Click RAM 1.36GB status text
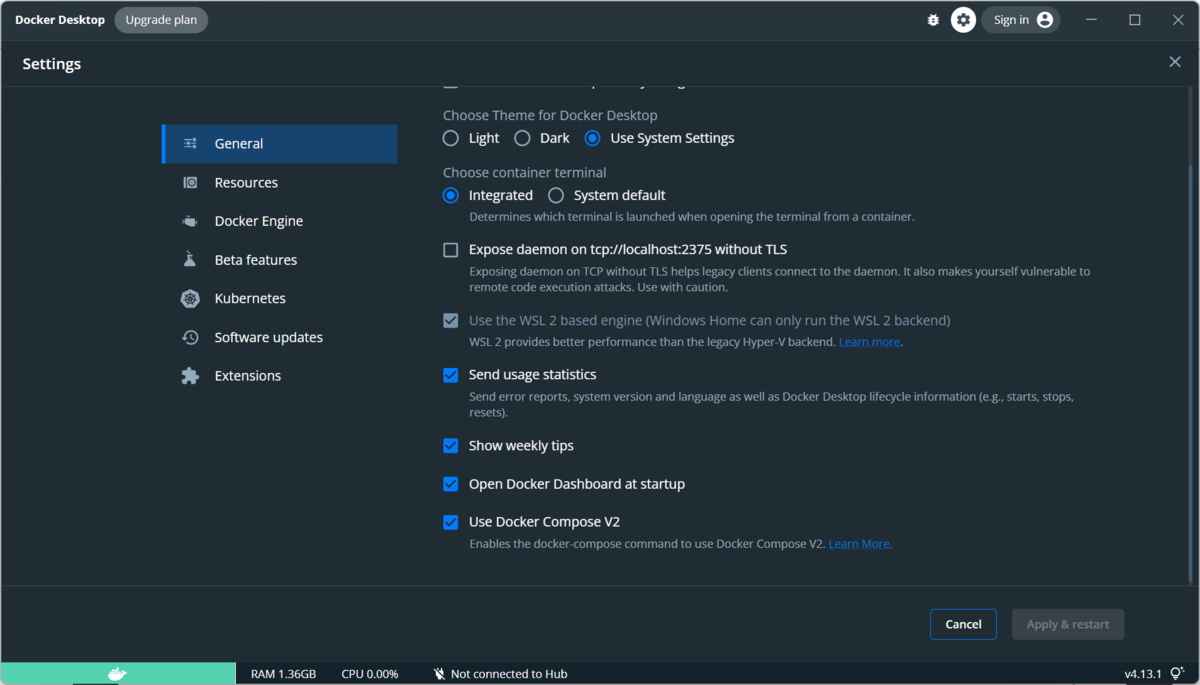Image resolution: width=1200 pixels, height=685 pixels. (283, 674)
